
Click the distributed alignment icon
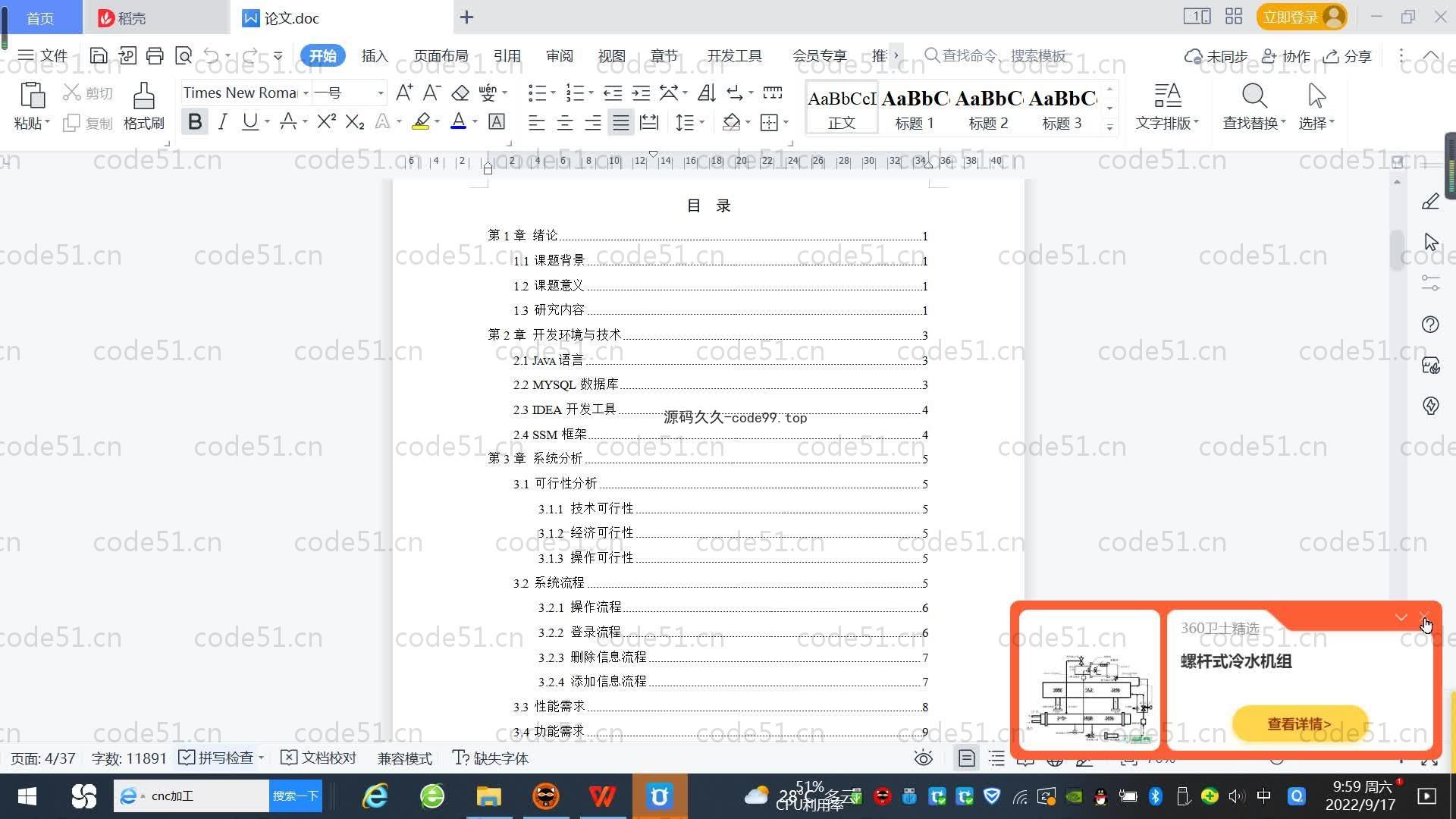[x=649, y=122]
